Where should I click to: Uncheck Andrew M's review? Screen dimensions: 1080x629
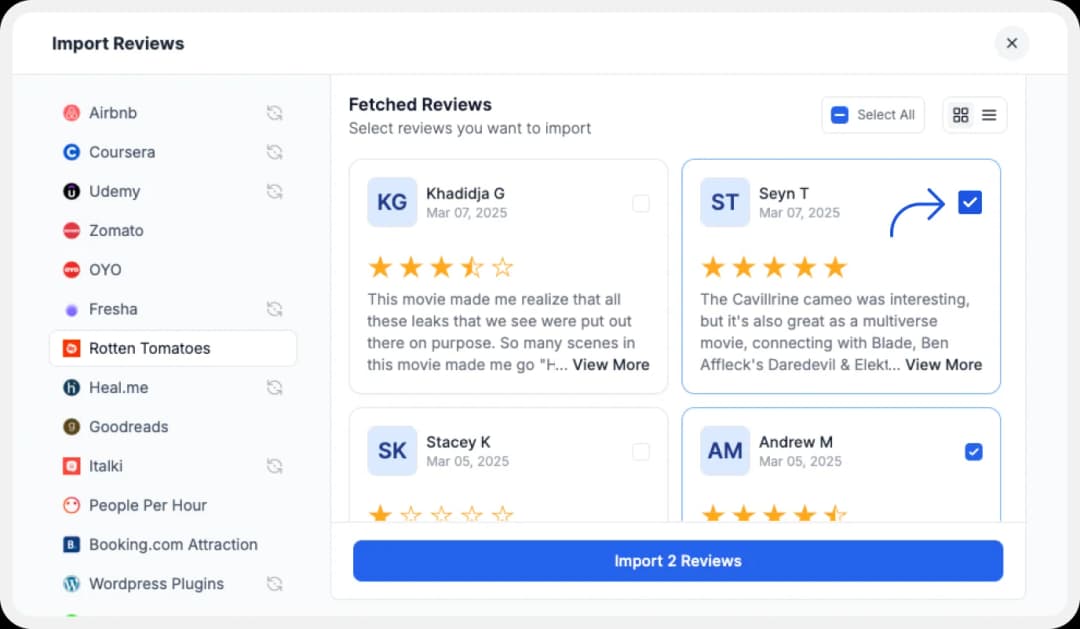coord(974,451)
